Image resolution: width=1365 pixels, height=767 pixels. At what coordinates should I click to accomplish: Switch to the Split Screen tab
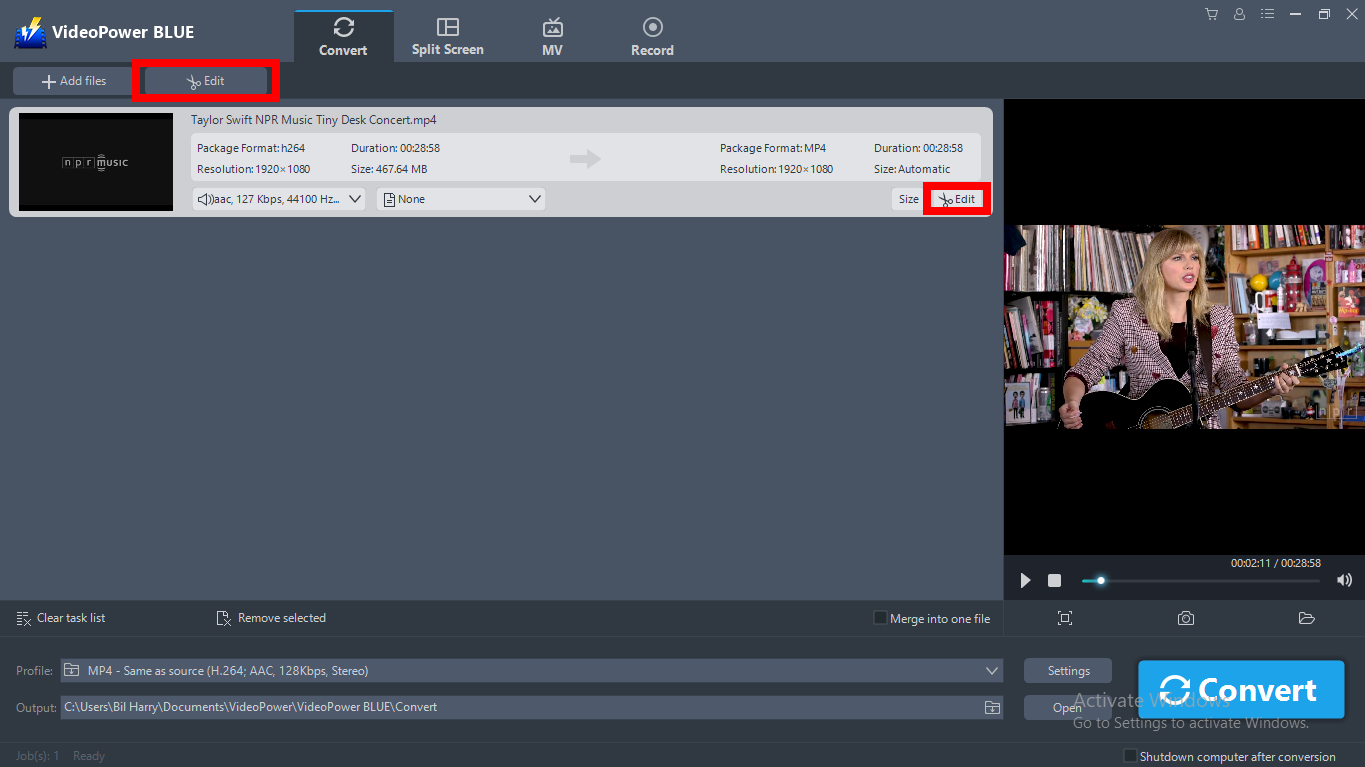(447, 33)
